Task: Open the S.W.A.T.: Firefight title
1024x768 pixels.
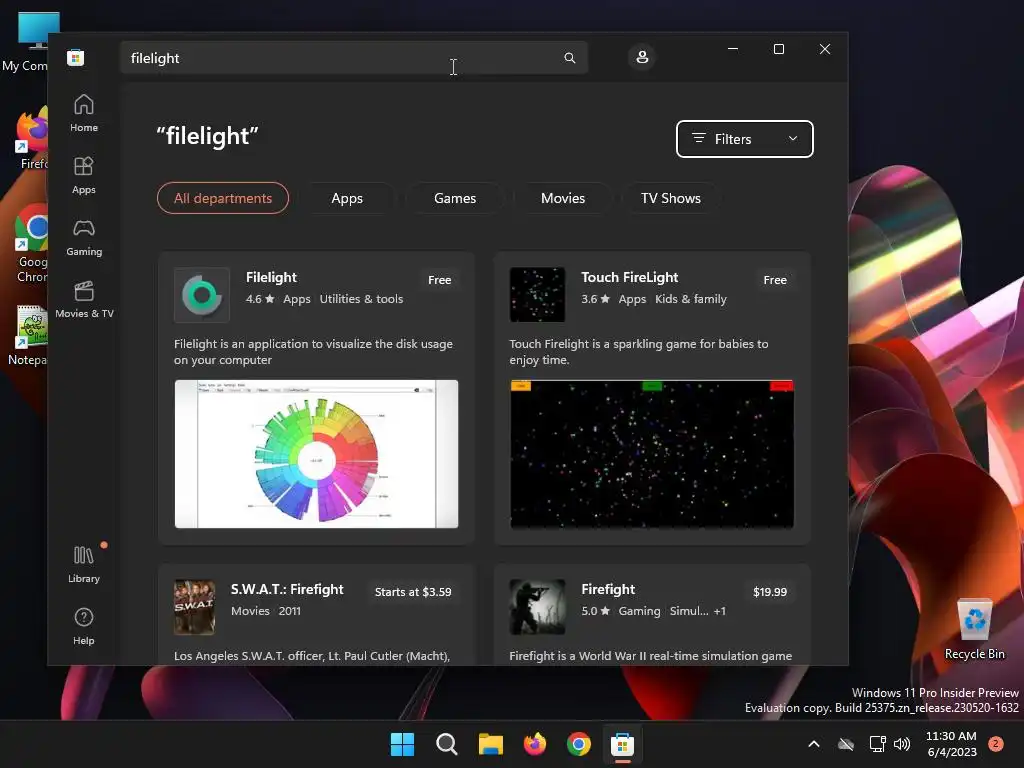Action: (287, 589)
